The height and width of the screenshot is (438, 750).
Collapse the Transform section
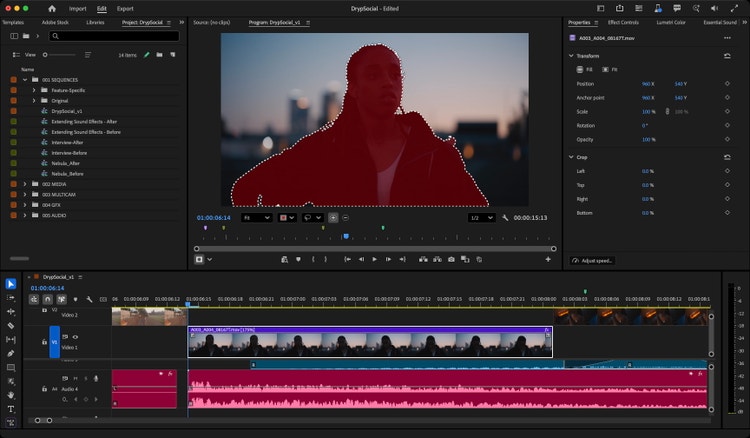(x=571, y=56)
